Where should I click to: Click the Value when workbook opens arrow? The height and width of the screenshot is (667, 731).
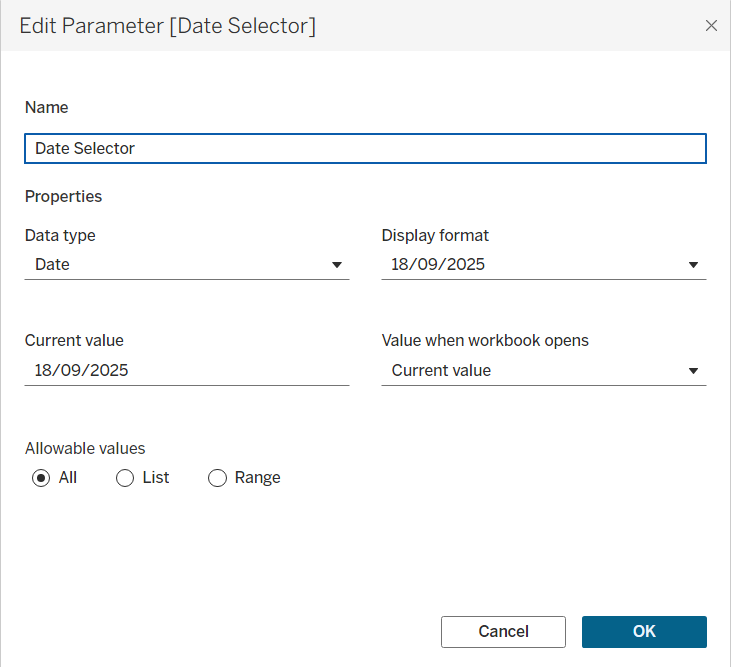click(693, 371)
